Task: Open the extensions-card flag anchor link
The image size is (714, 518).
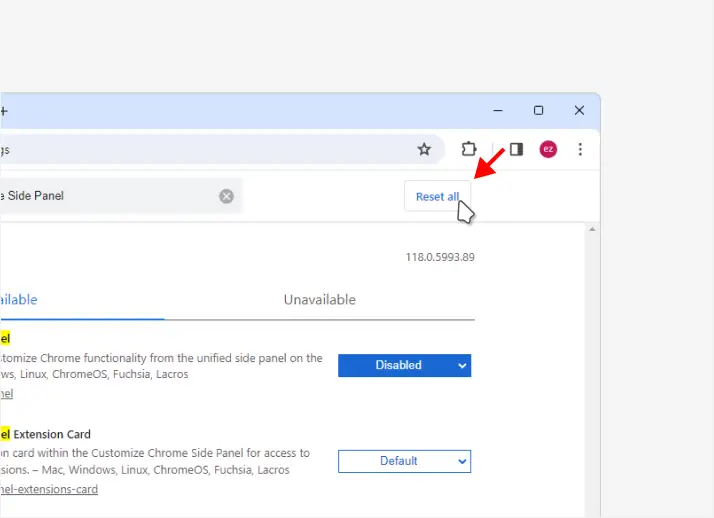Action: pyautogui.click(x=49, y=489)
